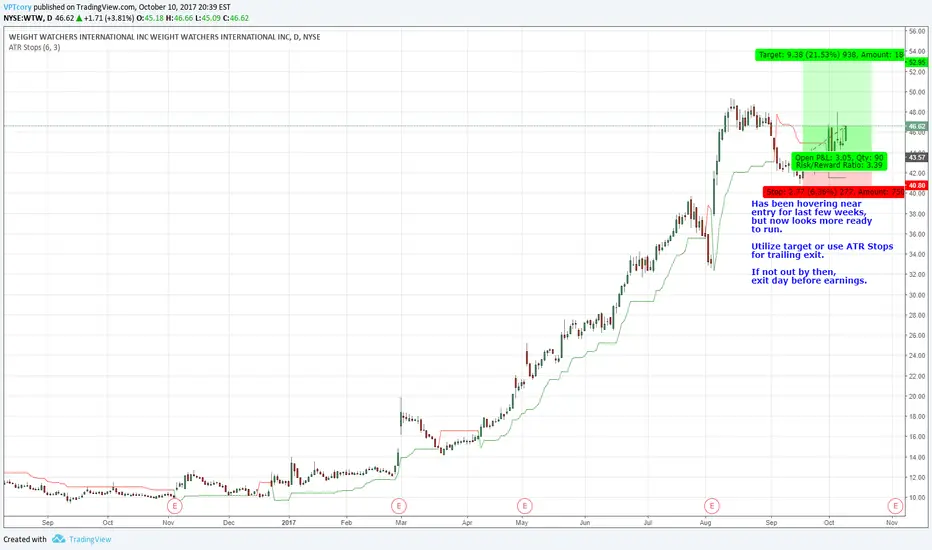The width and height of the screenshot is (932, 550).
Task: Click the Open P&L and Risk/Reward Ratio box
Action: [839, 161]
